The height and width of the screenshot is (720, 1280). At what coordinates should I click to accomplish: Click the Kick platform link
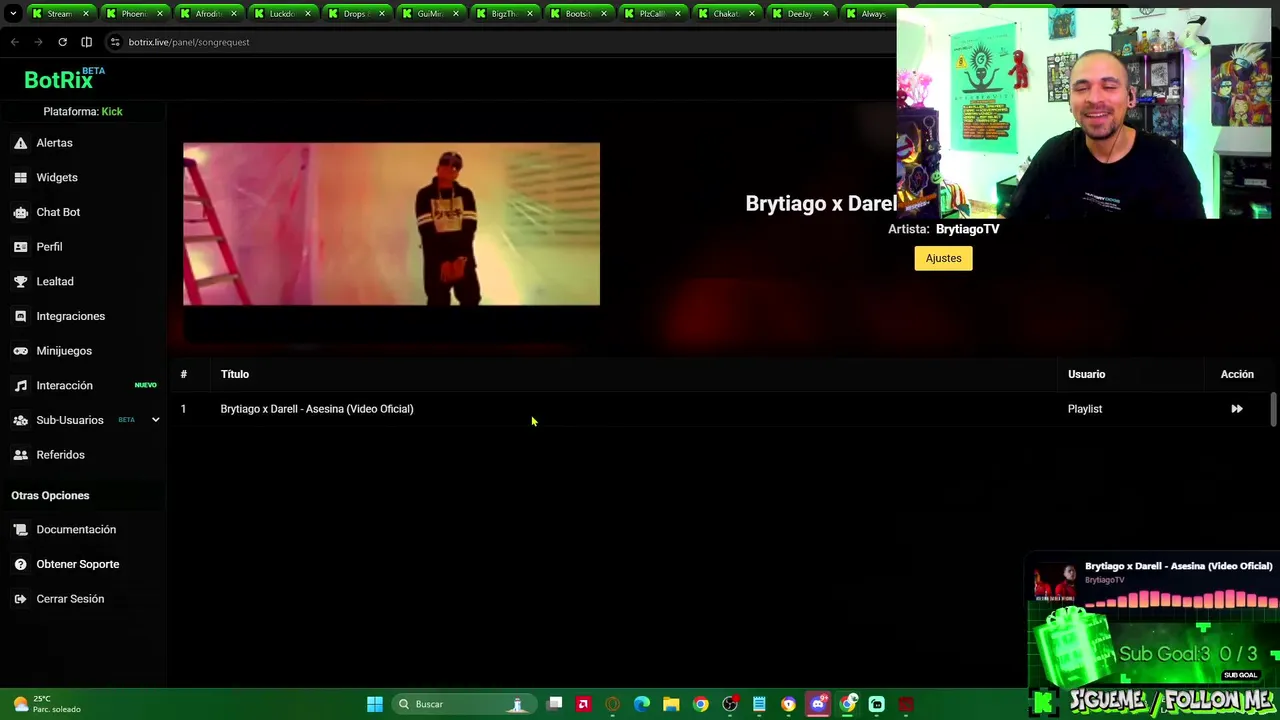[x=112, y=112]
